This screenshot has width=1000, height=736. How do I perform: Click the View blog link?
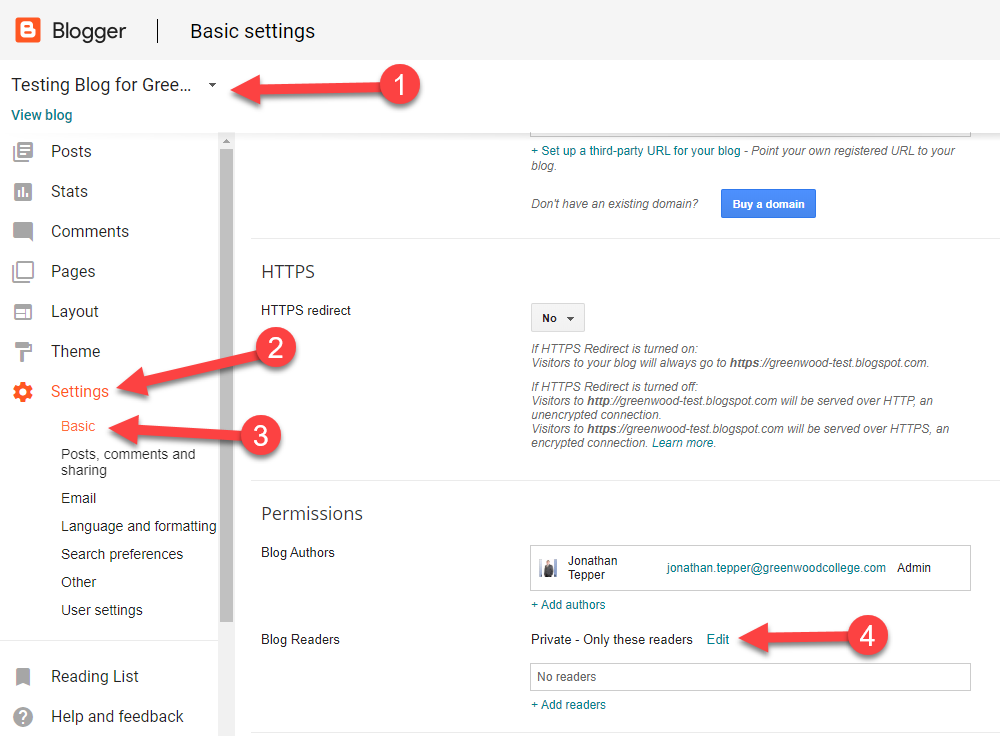pyautogui.click(x=41, y=115)
